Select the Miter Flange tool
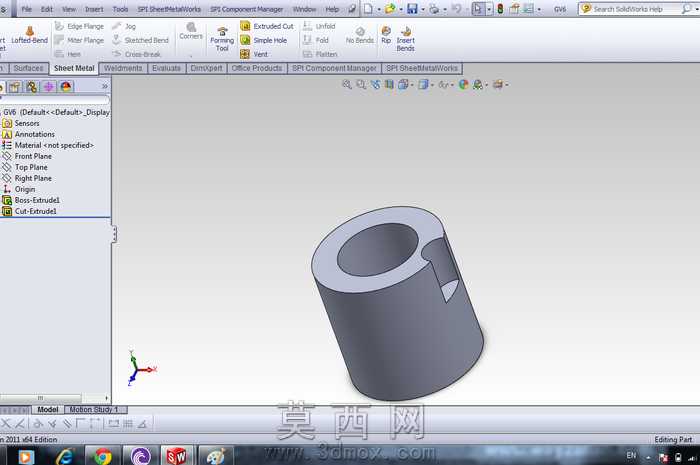The height and width of the screenshot is (465, 700). point(79,40)
